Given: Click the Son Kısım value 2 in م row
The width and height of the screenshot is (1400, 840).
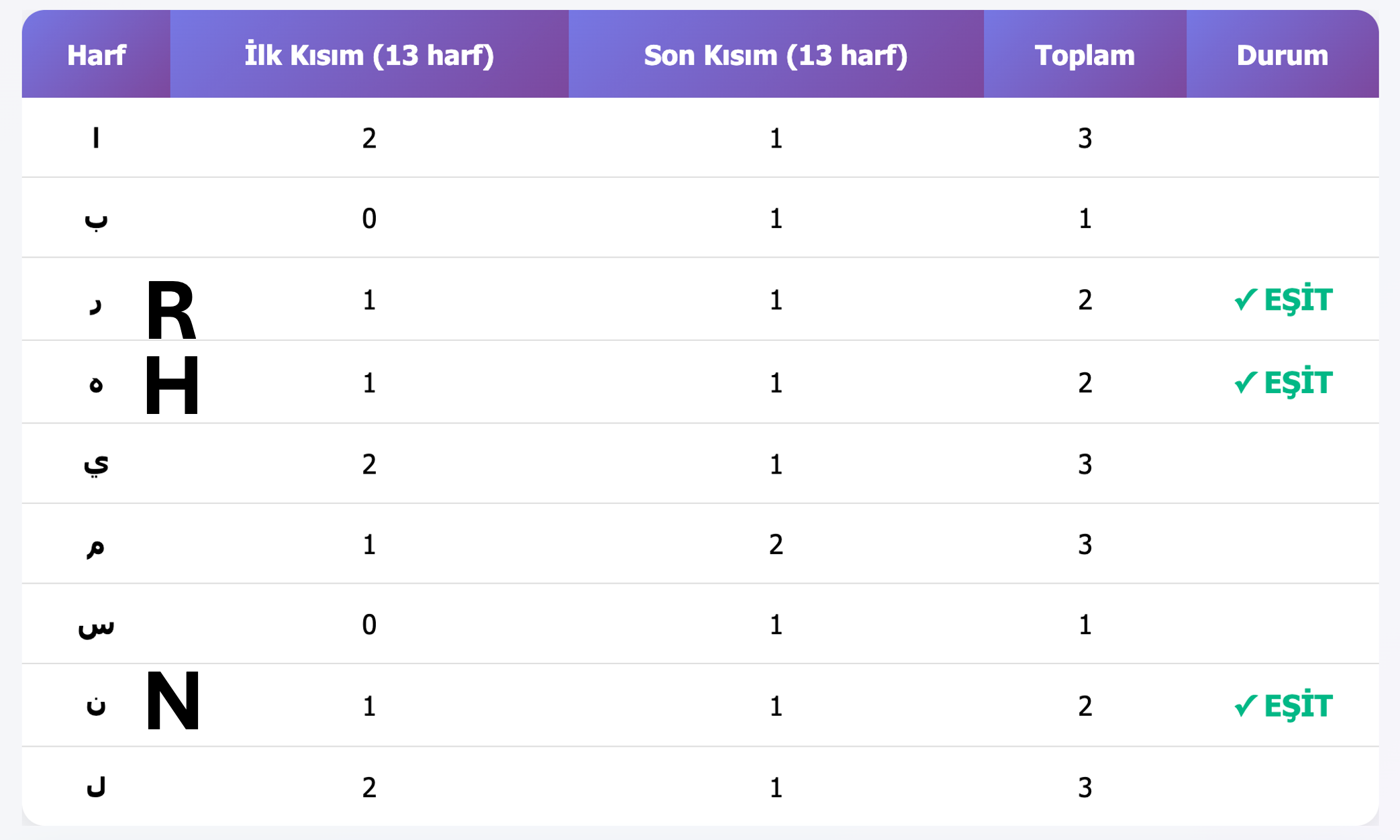Looking at the screenshot, I should pos(776,544).
